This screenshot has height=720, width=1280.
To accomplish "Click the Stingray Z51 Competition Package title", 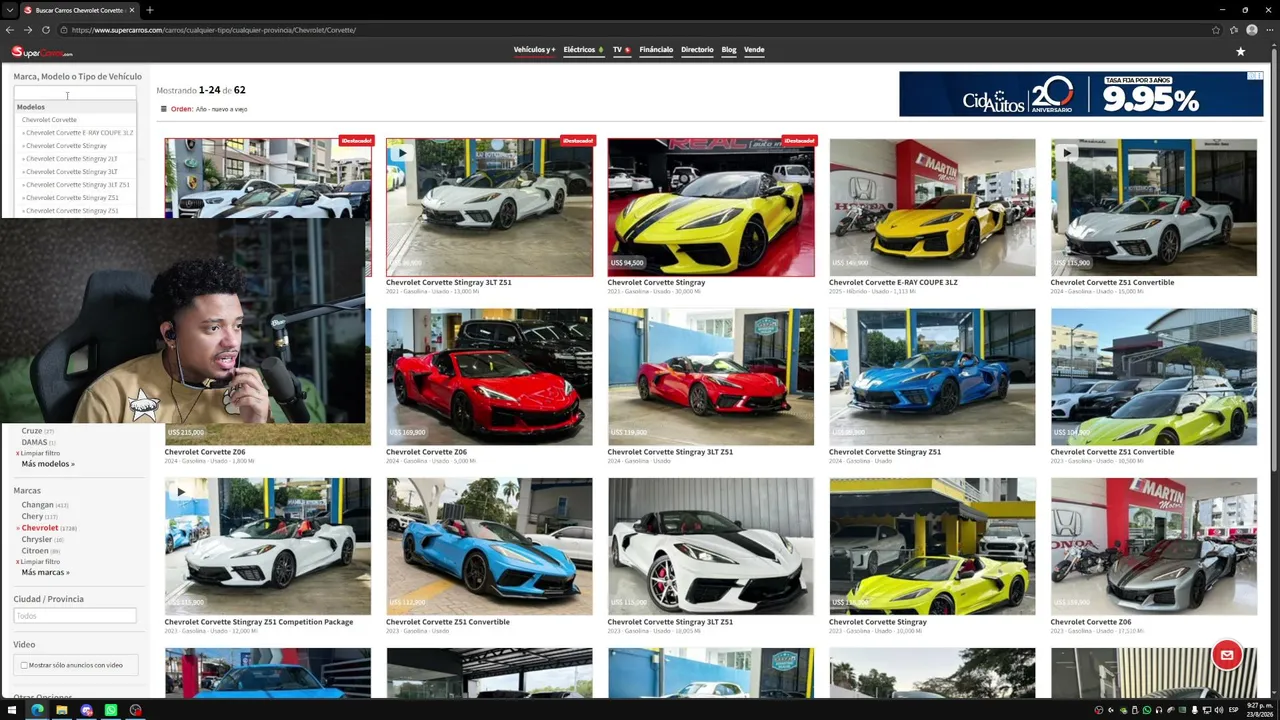I will click(259, 622).
